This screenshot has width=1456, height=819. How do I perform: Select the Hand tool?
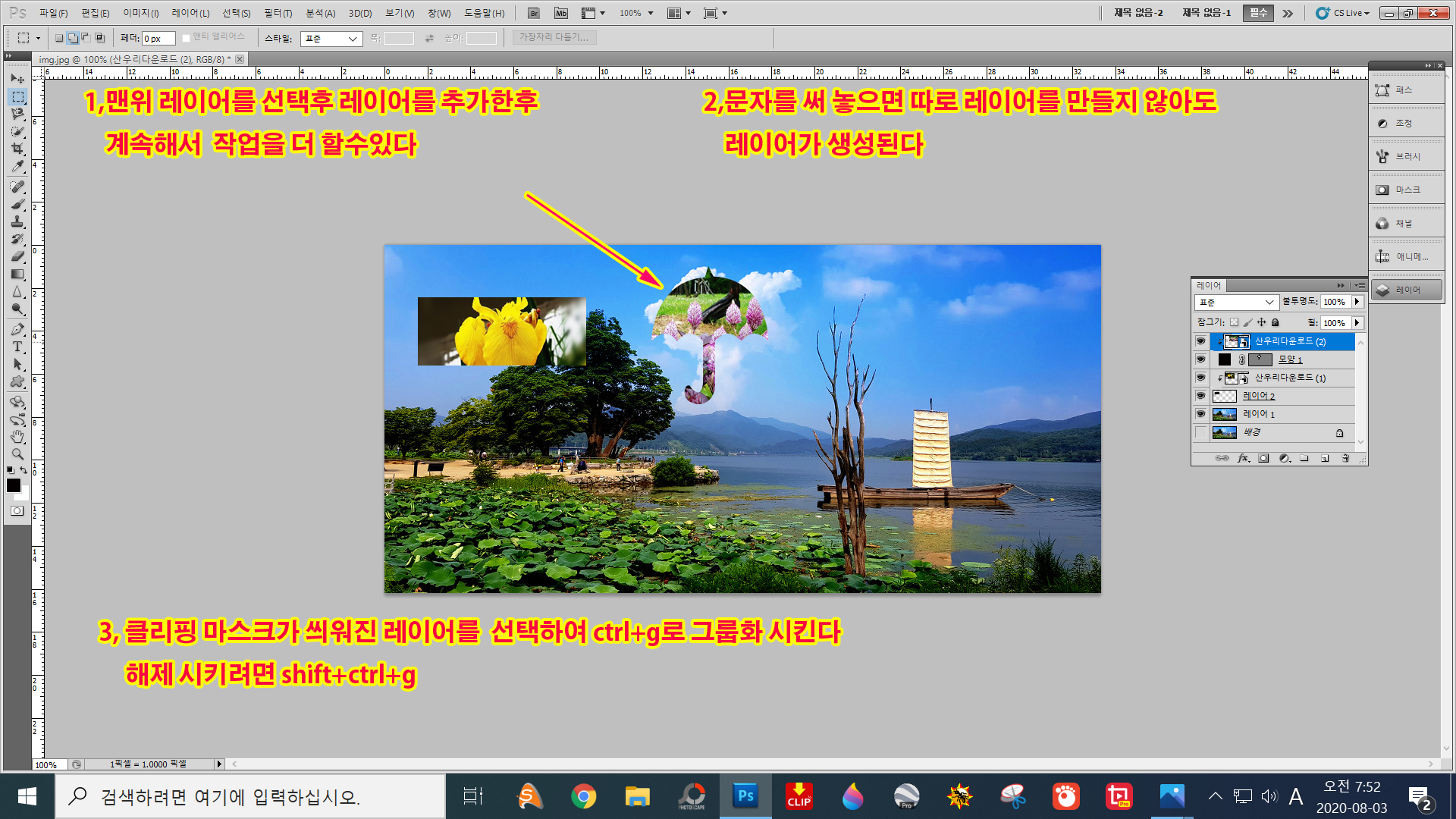tap(17, 437)
